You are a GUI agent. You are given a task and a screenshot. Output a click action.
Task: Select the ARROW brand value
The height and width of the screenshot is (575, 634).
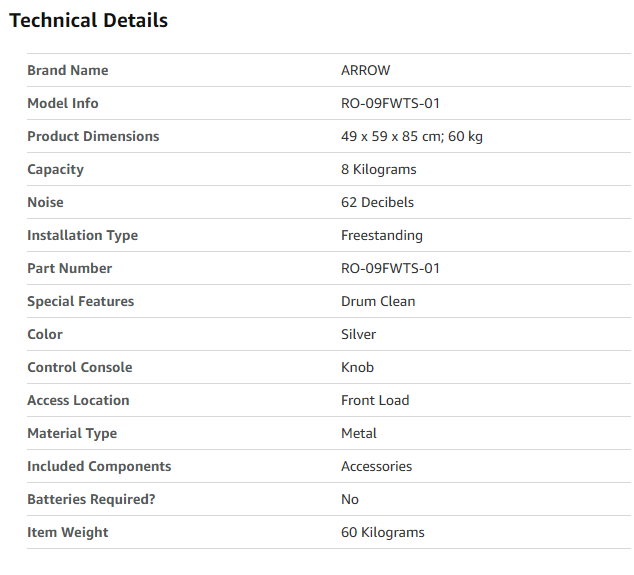[x=366, y=70]
